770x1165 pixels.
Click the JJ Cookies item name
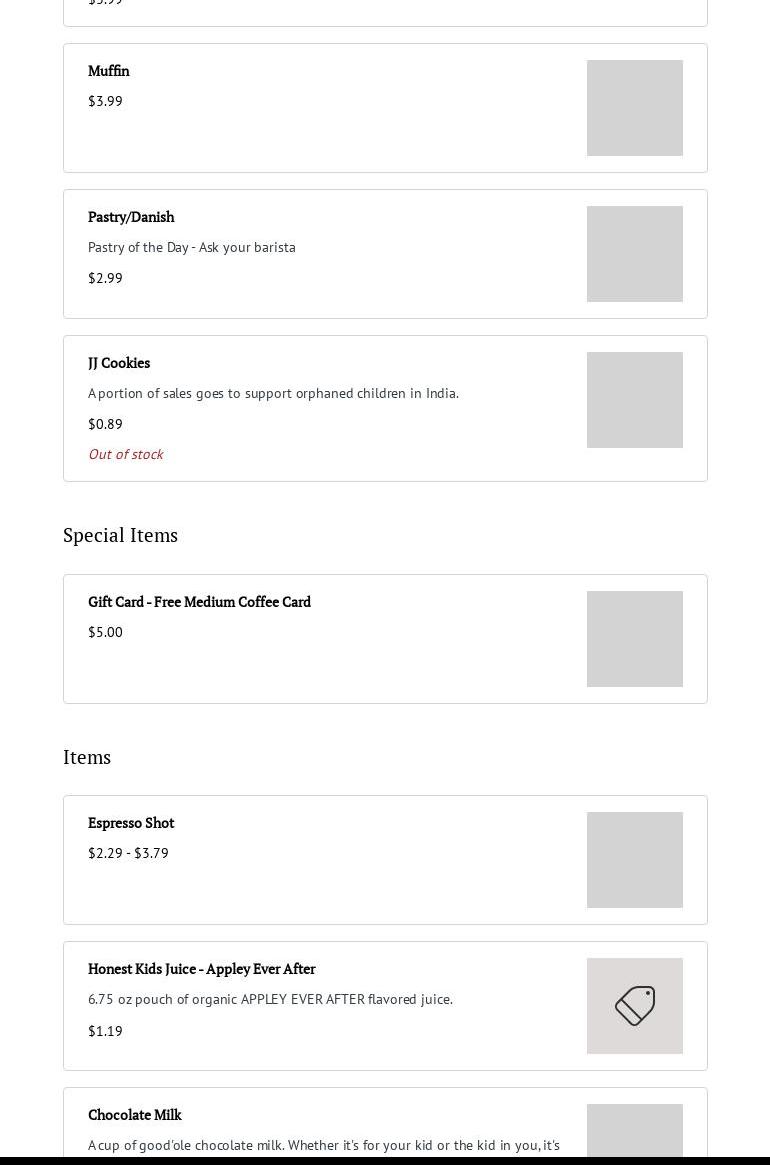pyautogui.click(x=119, y=363)
